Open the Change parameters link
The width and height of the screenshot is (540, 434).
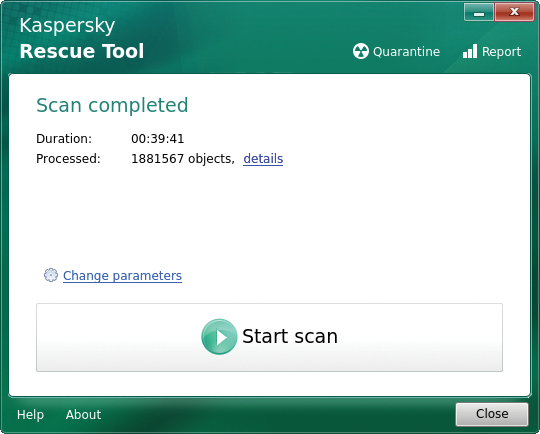[x=122, y=276]
